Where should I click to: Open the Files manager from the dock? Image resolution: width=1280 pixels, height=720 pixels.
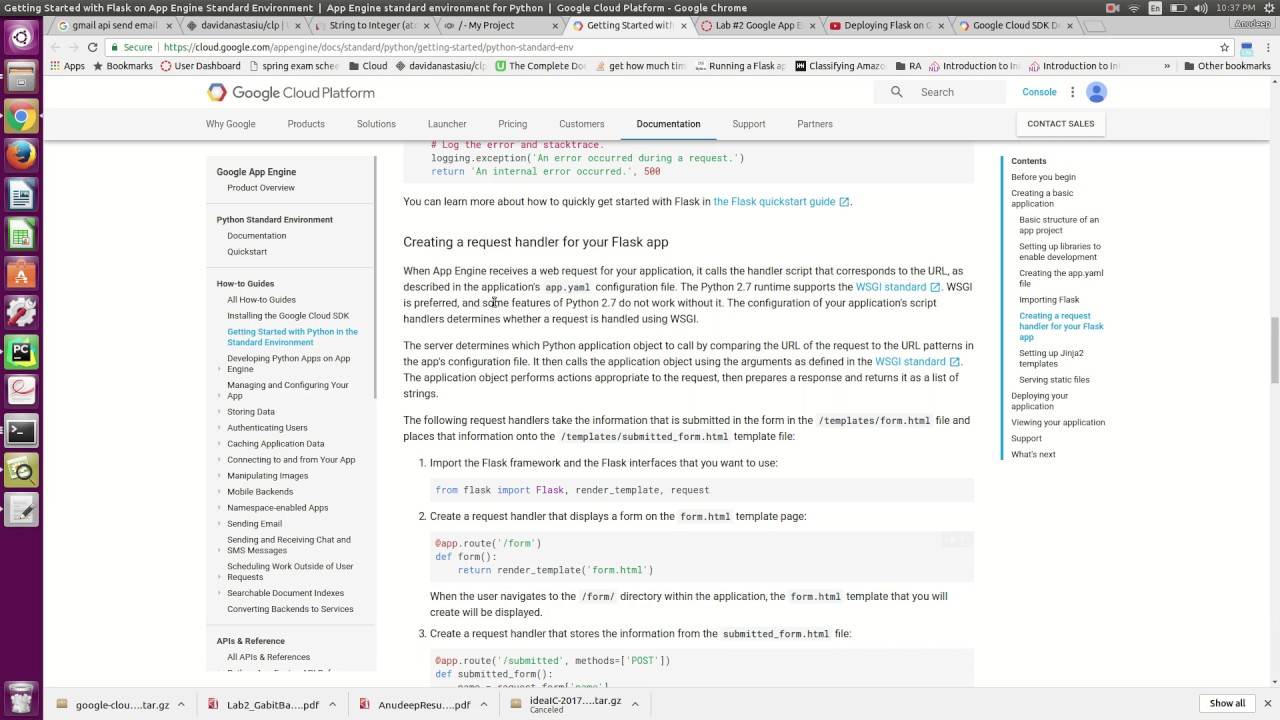(x=21, y=77)
